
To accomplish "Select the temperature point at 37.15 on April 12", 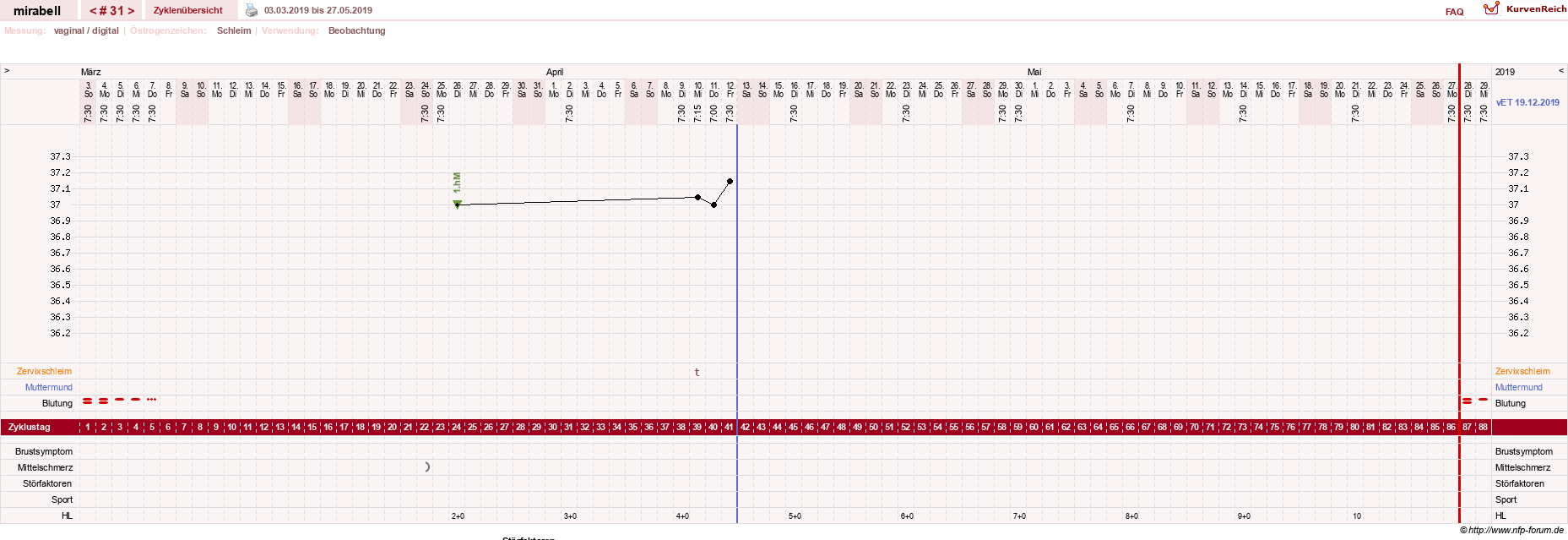I will tap(730, 181).
